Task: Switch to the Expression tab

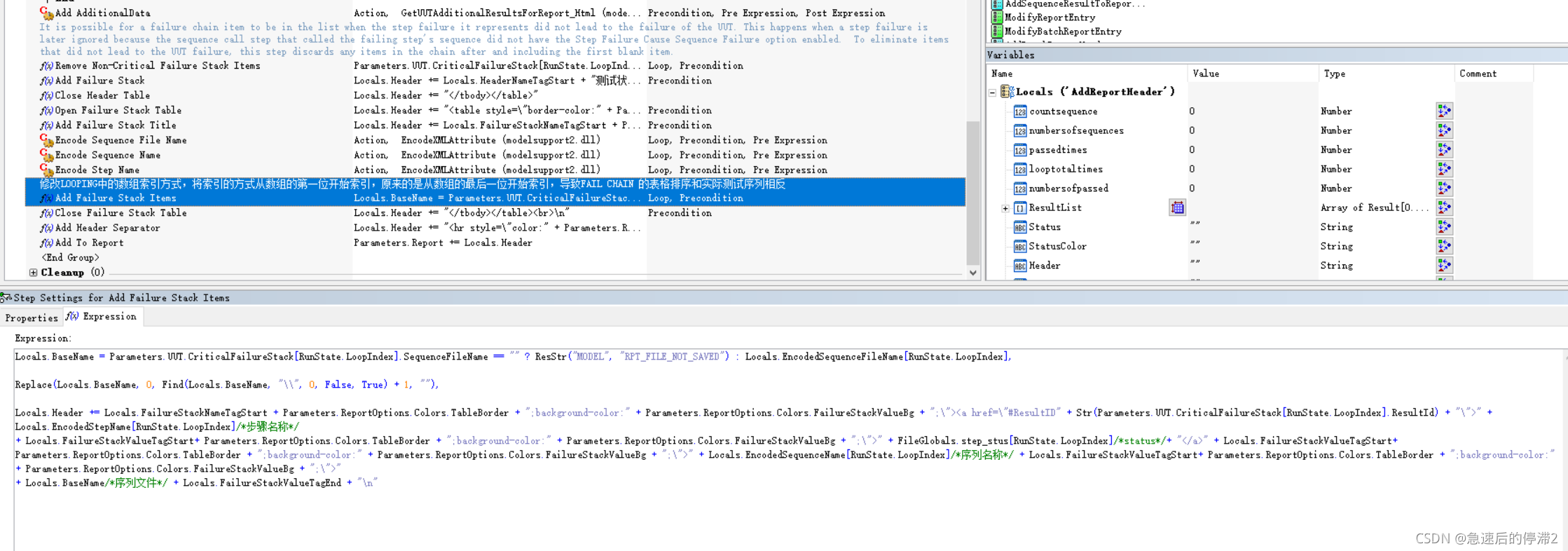Action: pyautogui.click(x=102, y=317)
